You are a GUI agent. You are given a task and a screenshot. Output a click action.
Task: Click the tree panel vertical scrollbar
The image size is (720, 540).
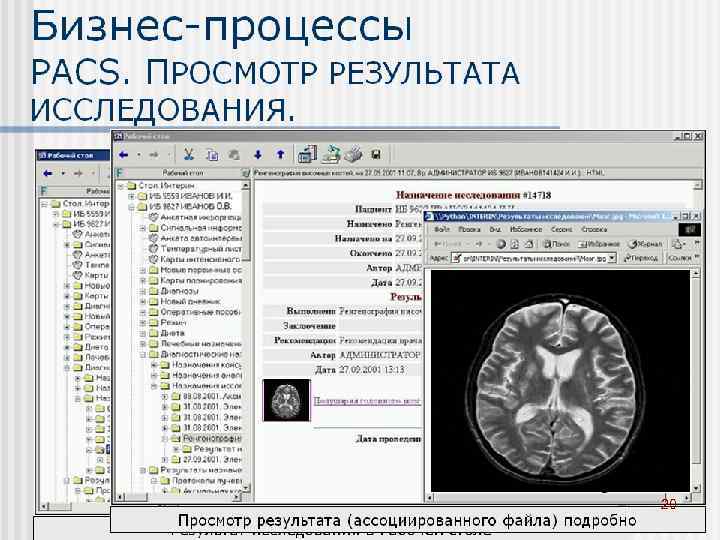(x=246, y=336)
